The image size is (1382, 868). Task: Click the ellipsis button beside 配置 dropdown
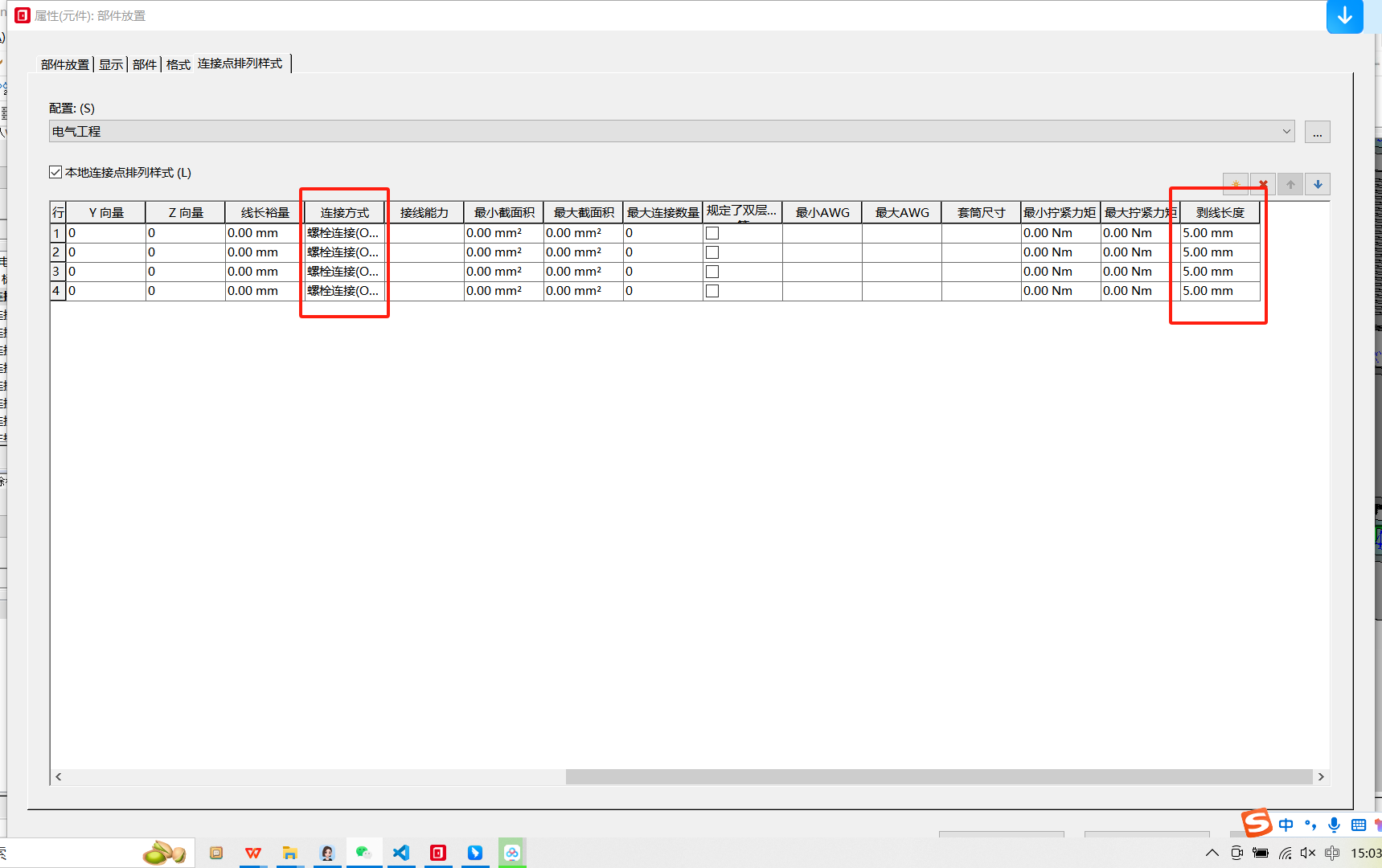(1317, 132)
